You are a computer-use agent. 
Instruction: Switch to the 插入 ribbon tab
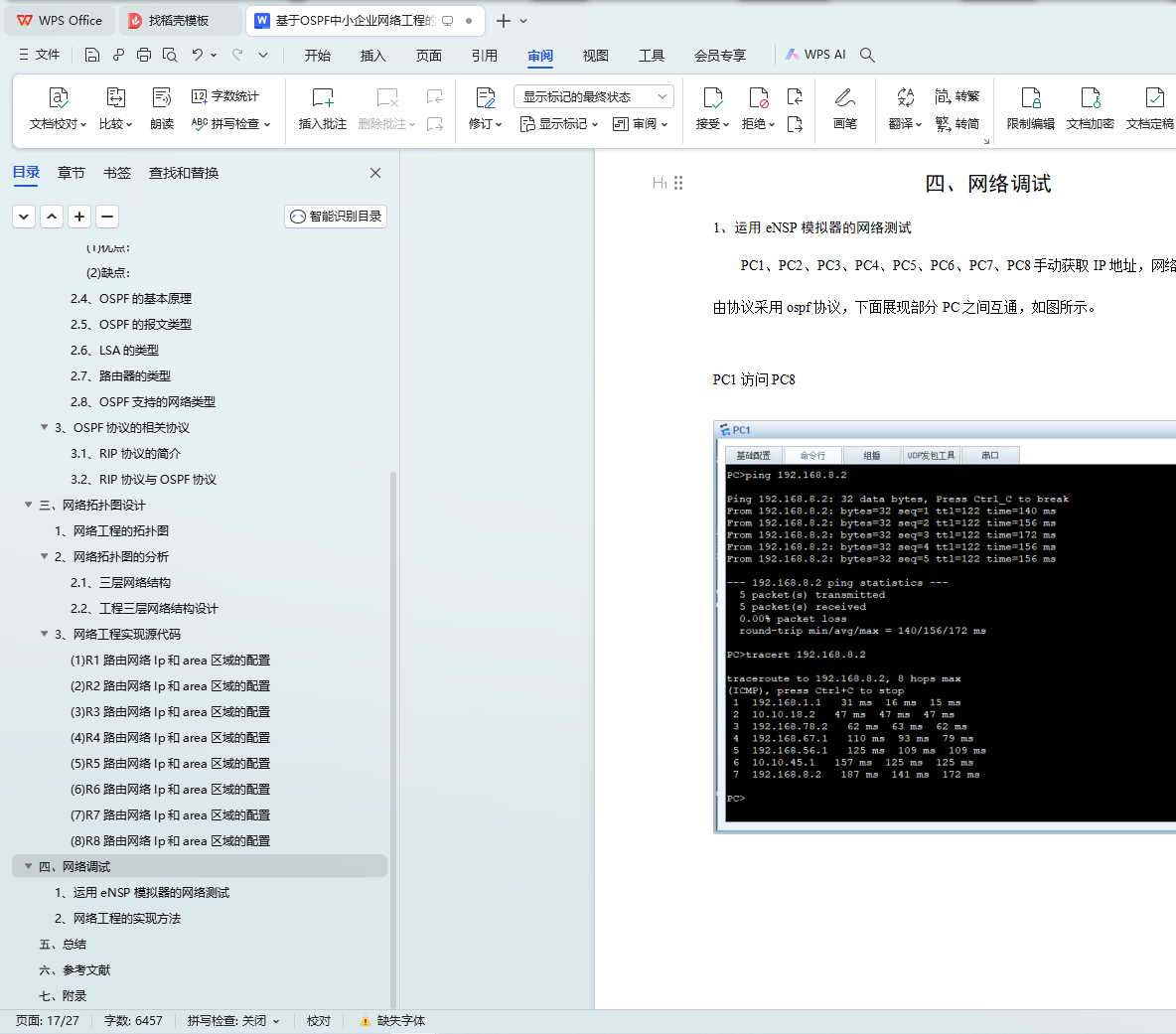[372, 56]
